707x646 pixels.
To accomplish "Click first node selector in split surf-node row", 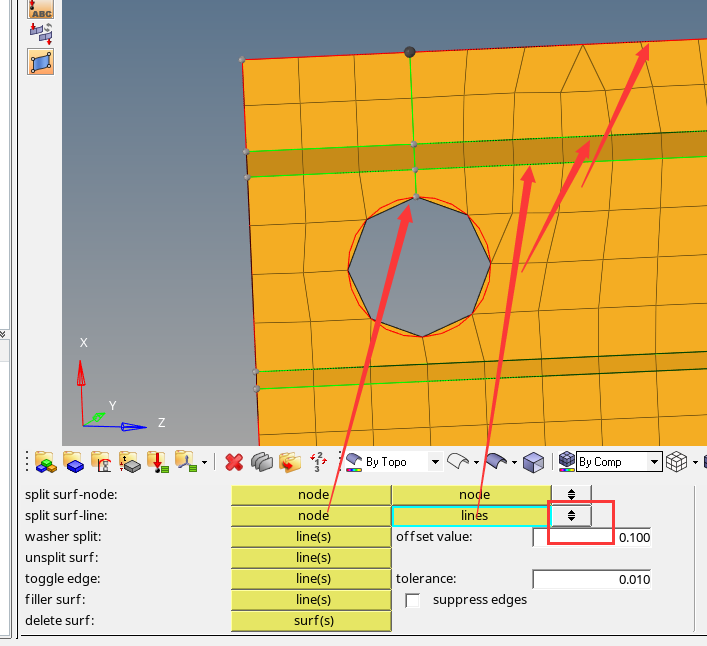I will [311, 495].
